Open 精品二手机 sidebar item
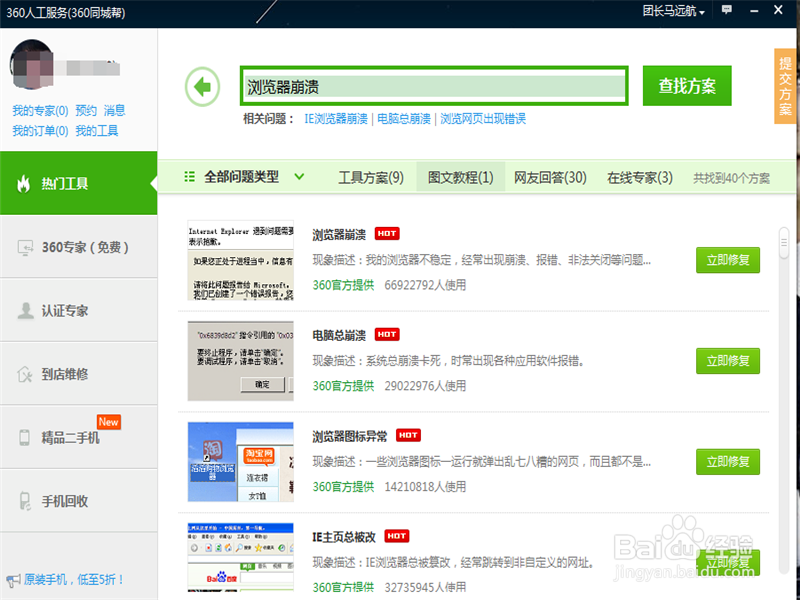800x600 pixels. [x=79, y=437]
